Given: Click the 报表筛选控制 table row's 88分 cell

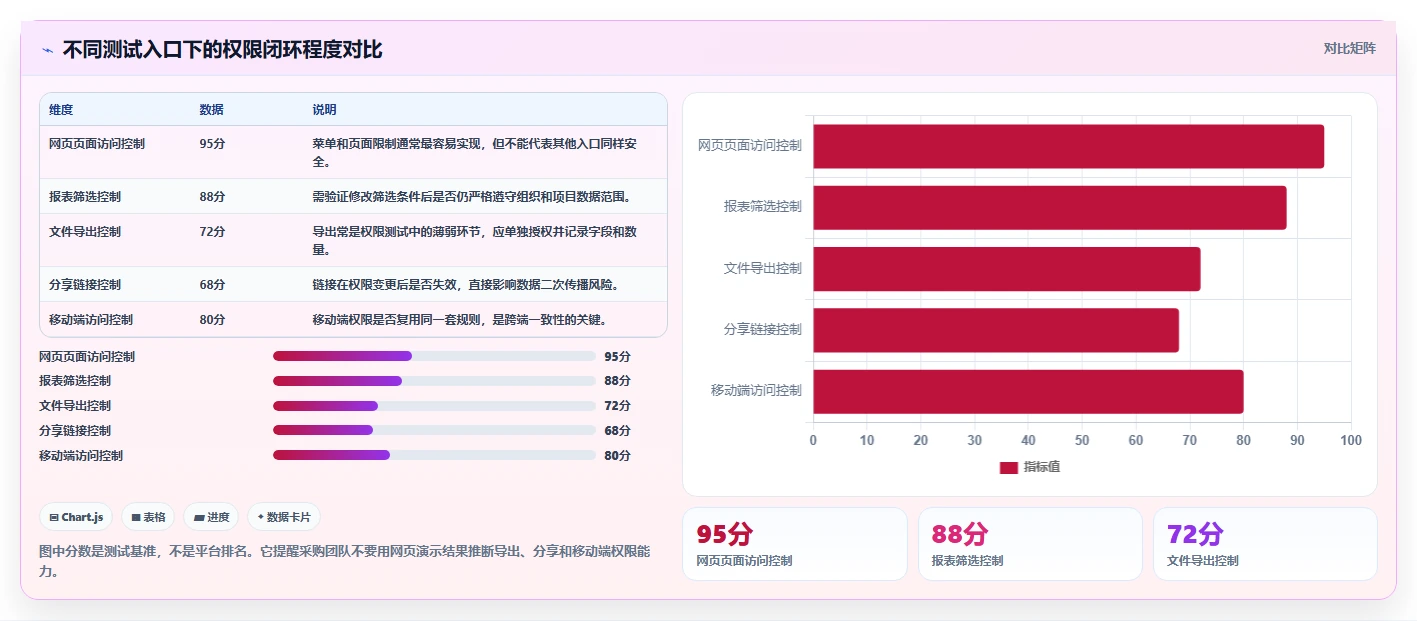Looking at the screenshot, I should pos(212,197).
